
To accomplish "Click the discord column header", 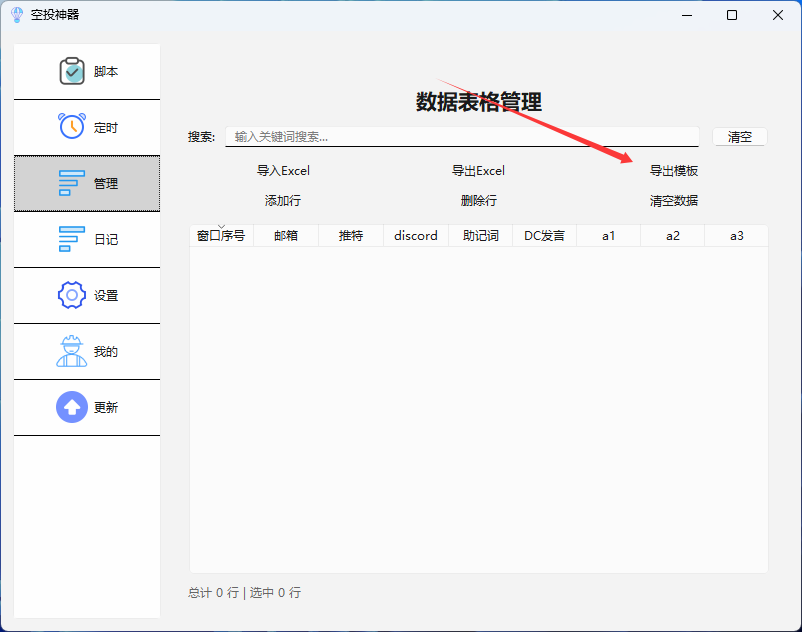I will click(x=415, y=235).
